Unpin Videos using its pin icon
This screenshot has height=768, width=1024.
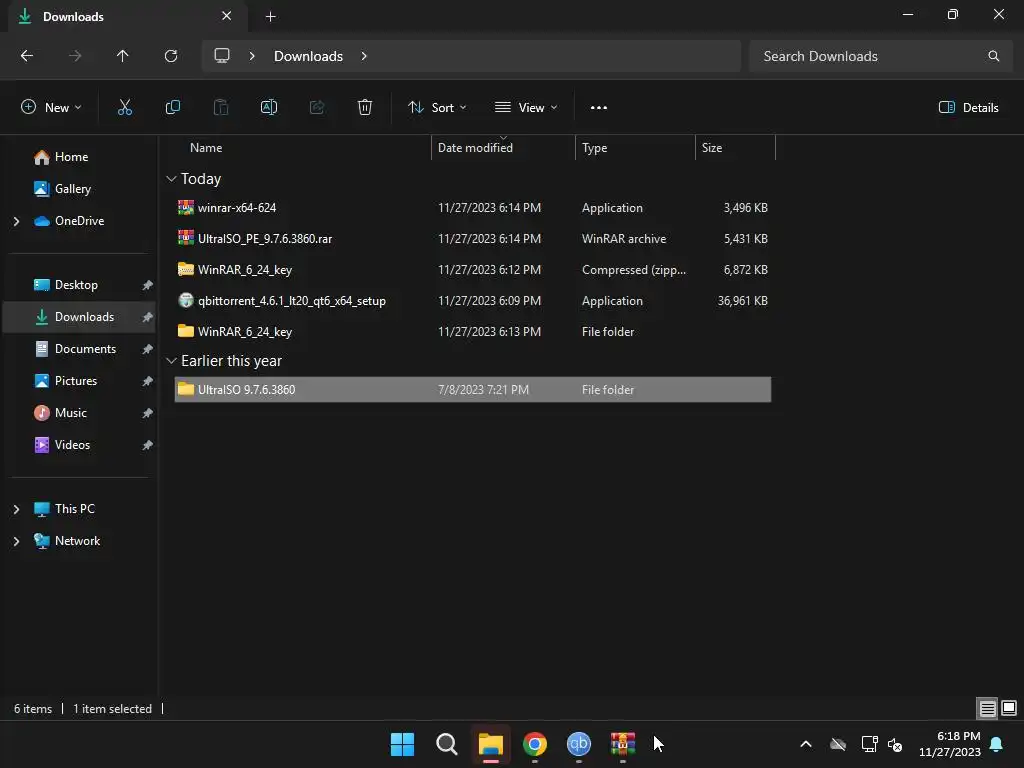(x=148, y=445)
